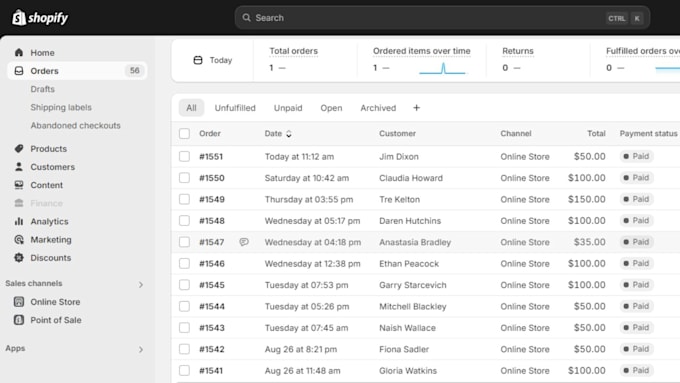
Task: Check the box for order #1545
Action: click(x=184, y=285)
